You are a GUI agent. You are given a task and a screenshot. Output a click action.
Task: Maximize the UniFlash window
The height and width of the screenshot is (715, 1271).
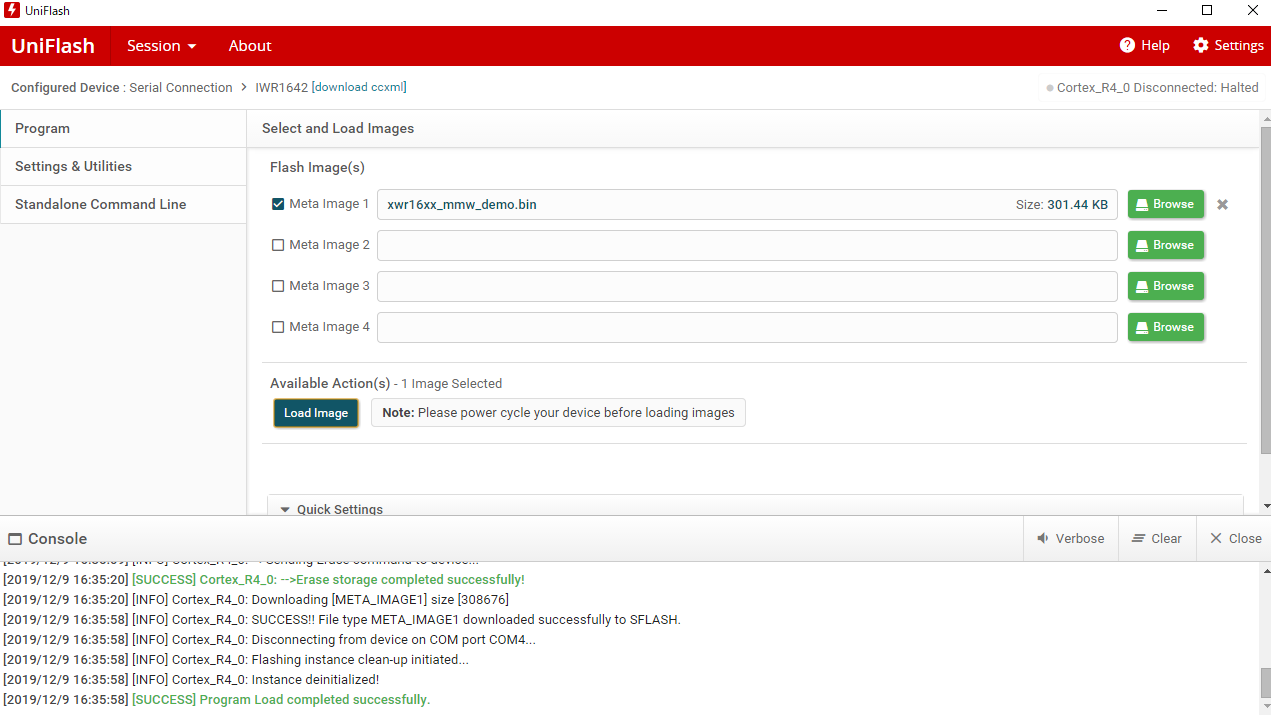(1207, 11)
